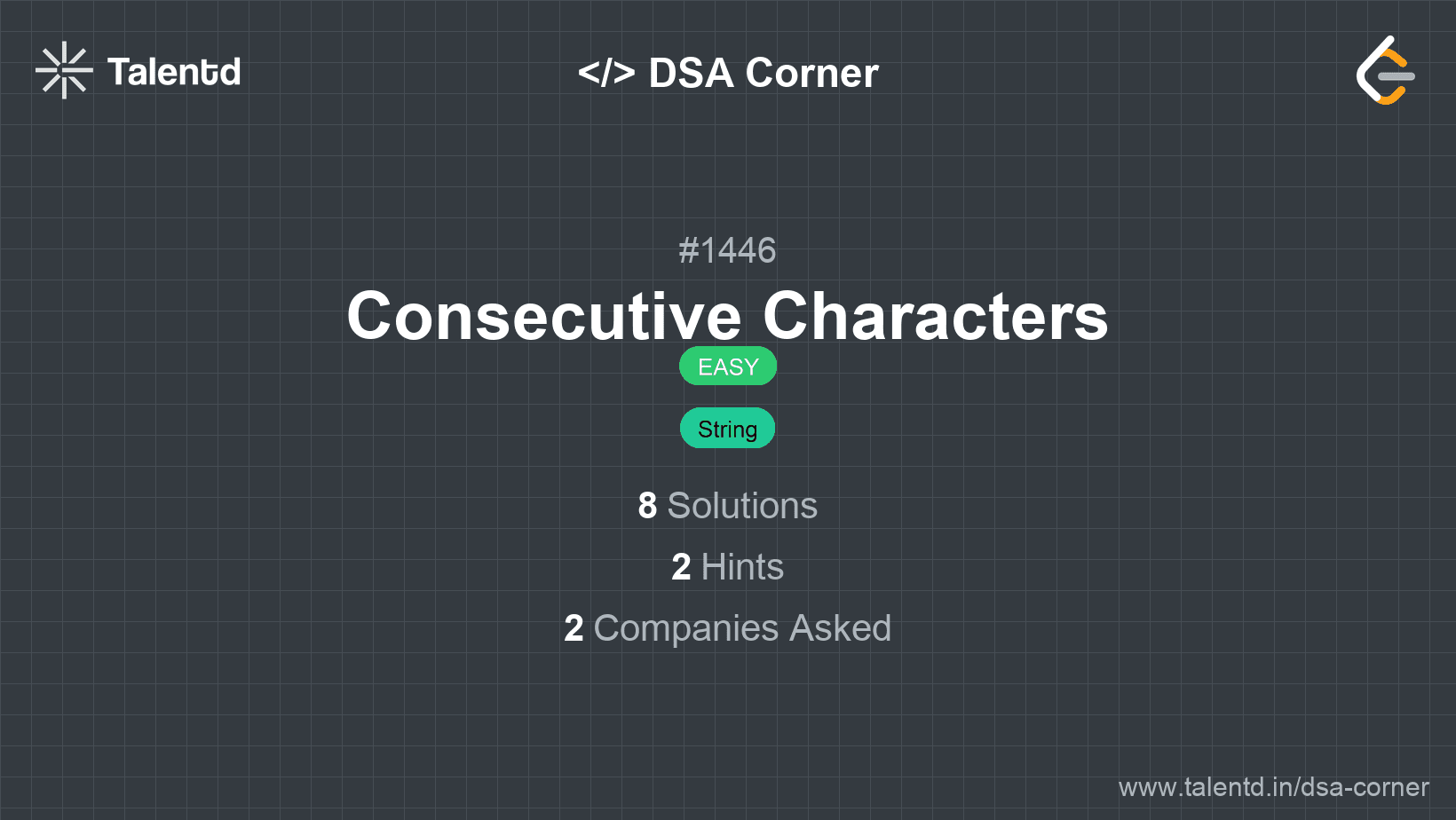This screenshot has width=1456, height=820.
Task: Click the word Characters in title
Action: (936, 317)
